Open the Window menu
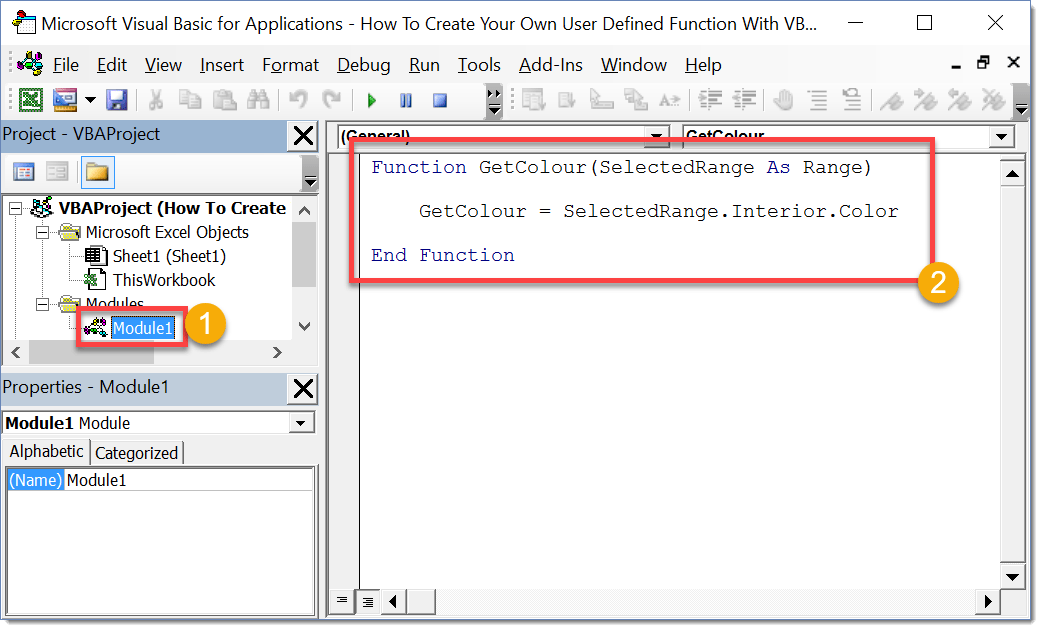The image size is (1041, 630). [x=633, y=65]
